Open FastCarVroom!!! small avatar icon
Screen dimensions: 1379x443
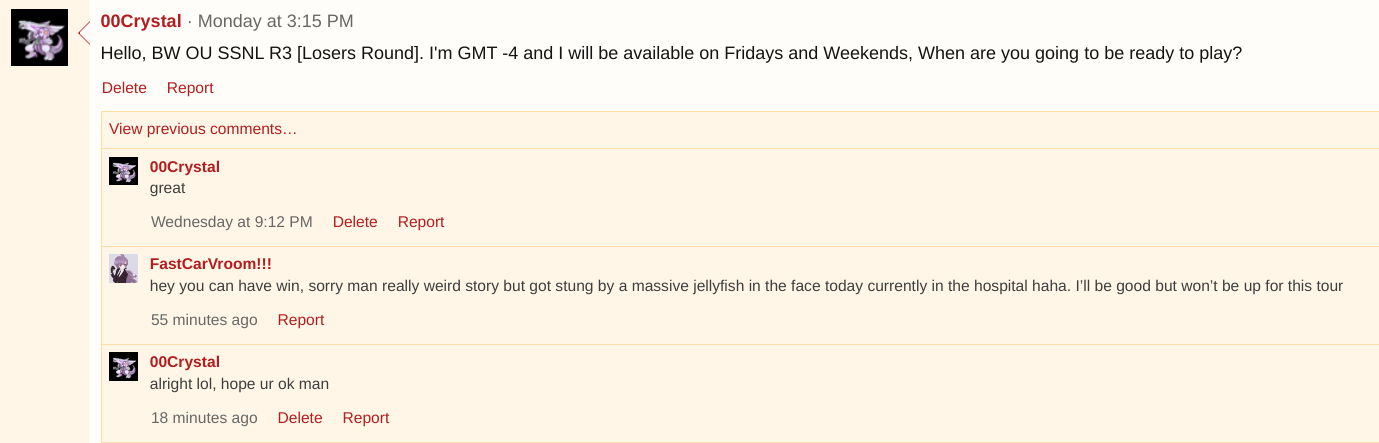(123, 268)
